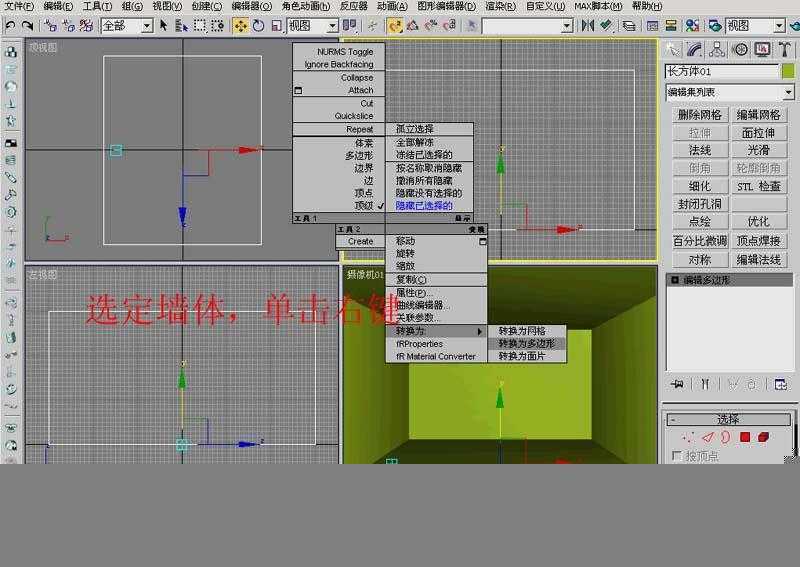Open the render type 视图 dropdown
This screenshot has width=800, height=567.
[x=779, y=26]
